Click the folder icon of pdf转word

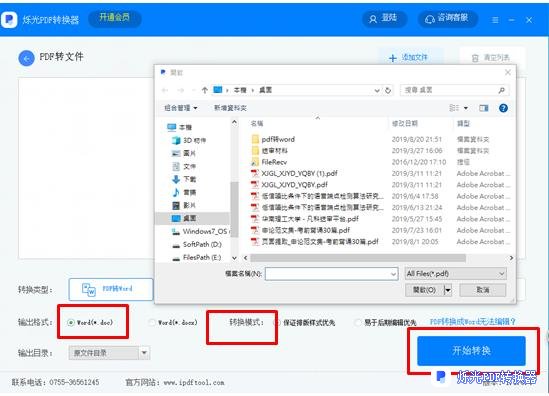pos(255,139)
